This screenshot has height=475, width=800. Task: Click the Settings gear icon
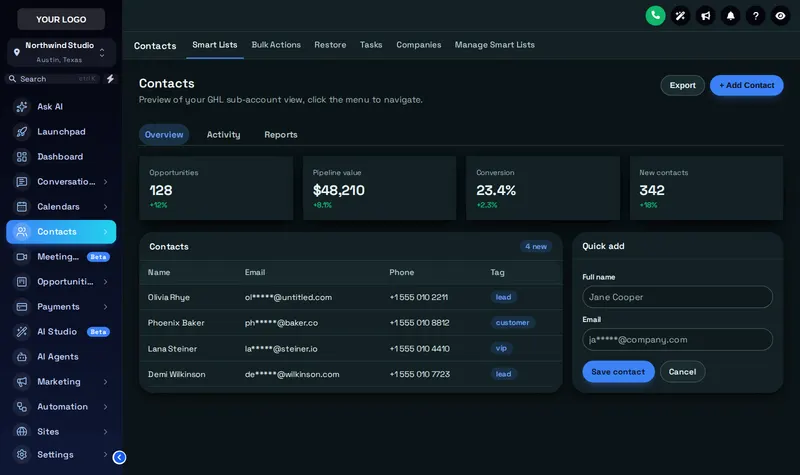21,454
